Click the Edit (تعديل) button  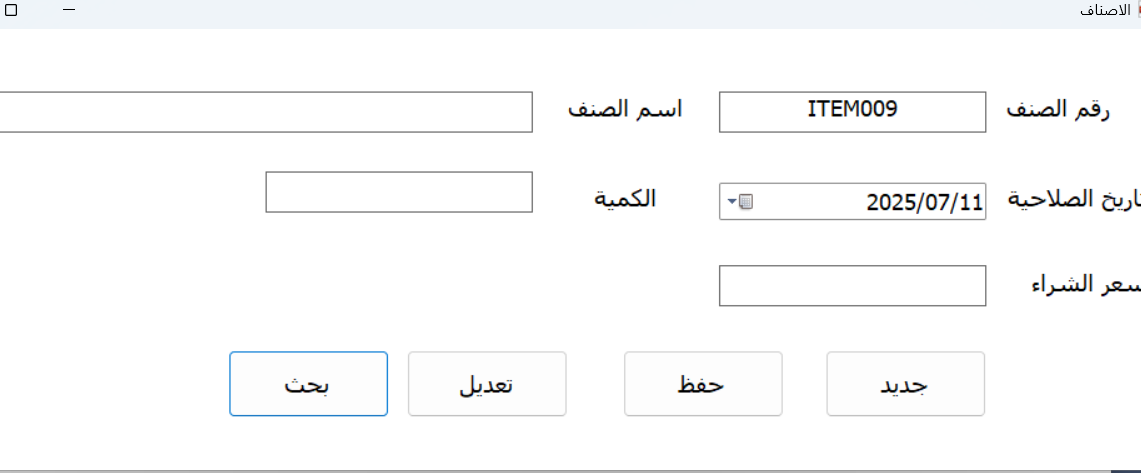pos(487,384)
